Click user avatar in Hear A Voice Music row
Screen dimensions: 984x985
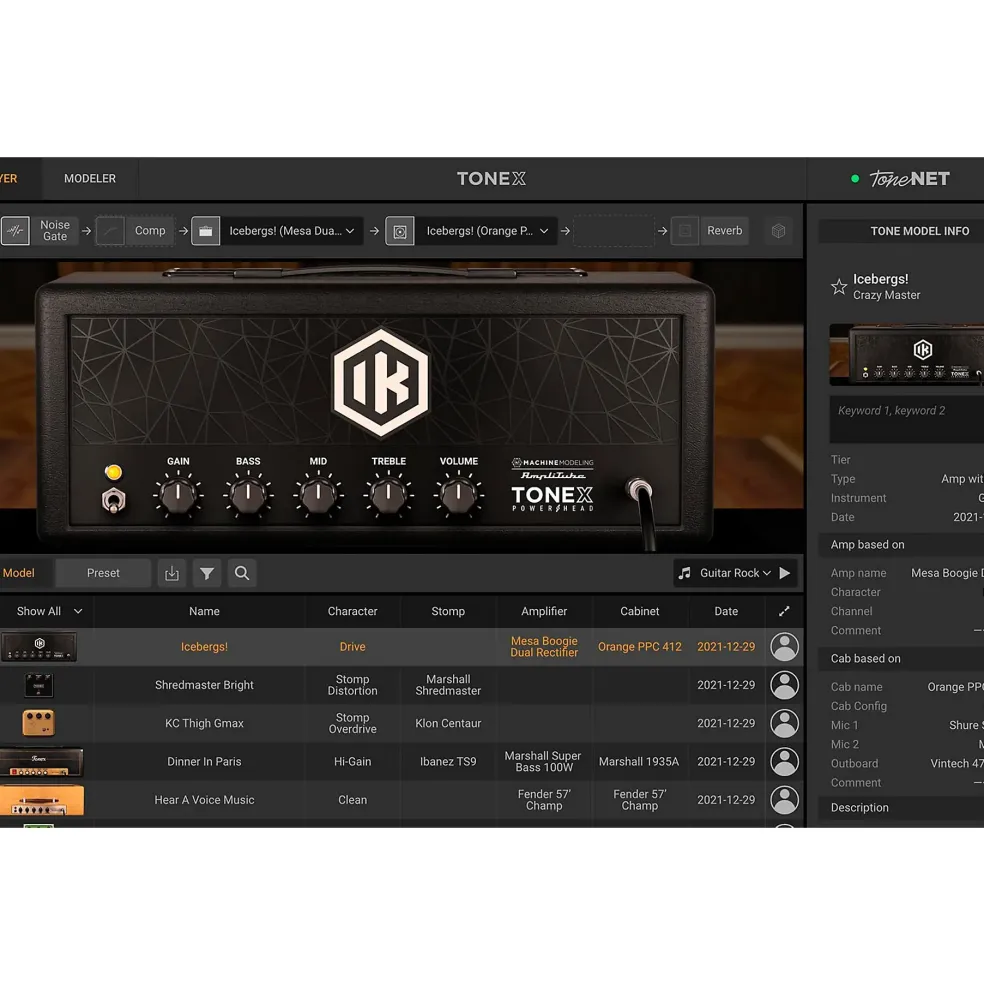[x=784, y=800]
